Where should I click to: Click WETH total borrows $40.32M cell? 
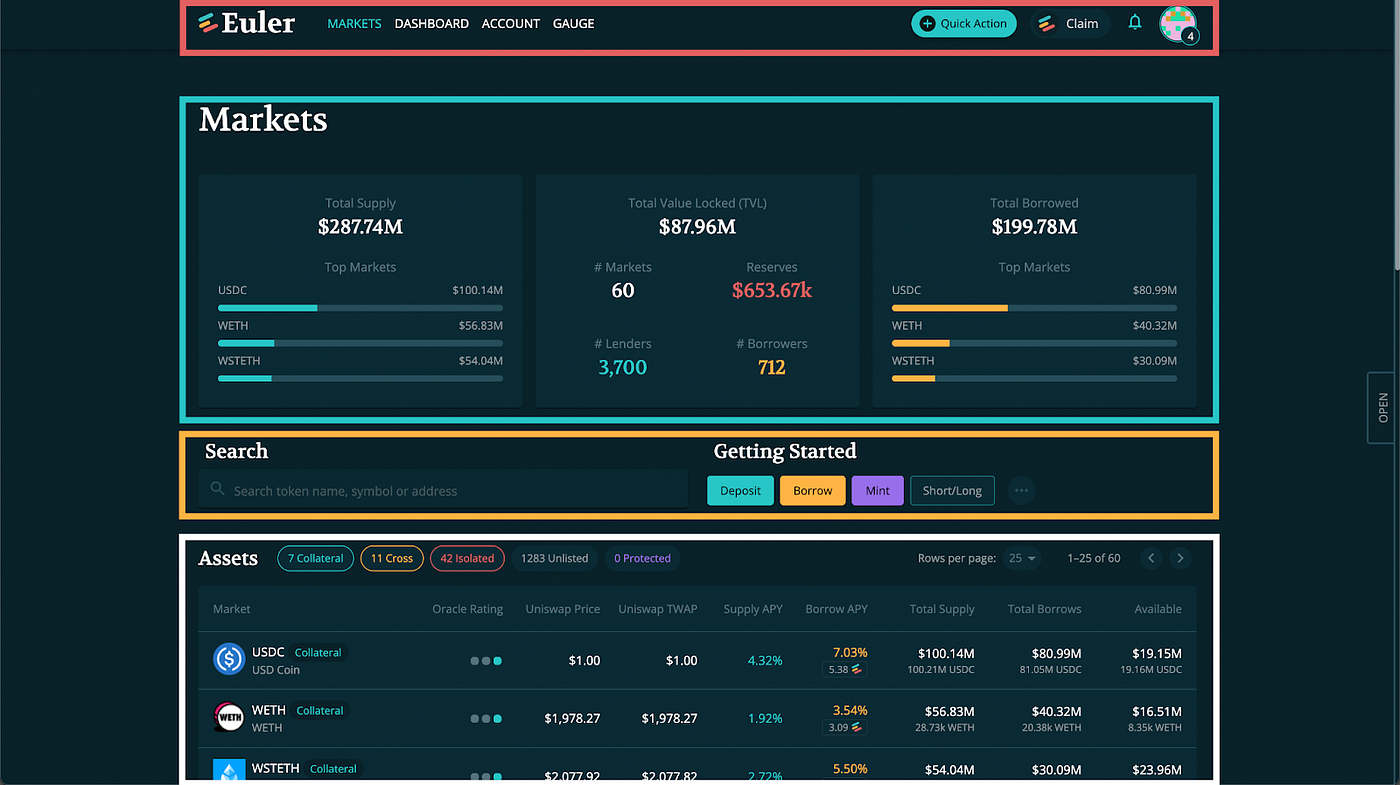(1056, 711)
